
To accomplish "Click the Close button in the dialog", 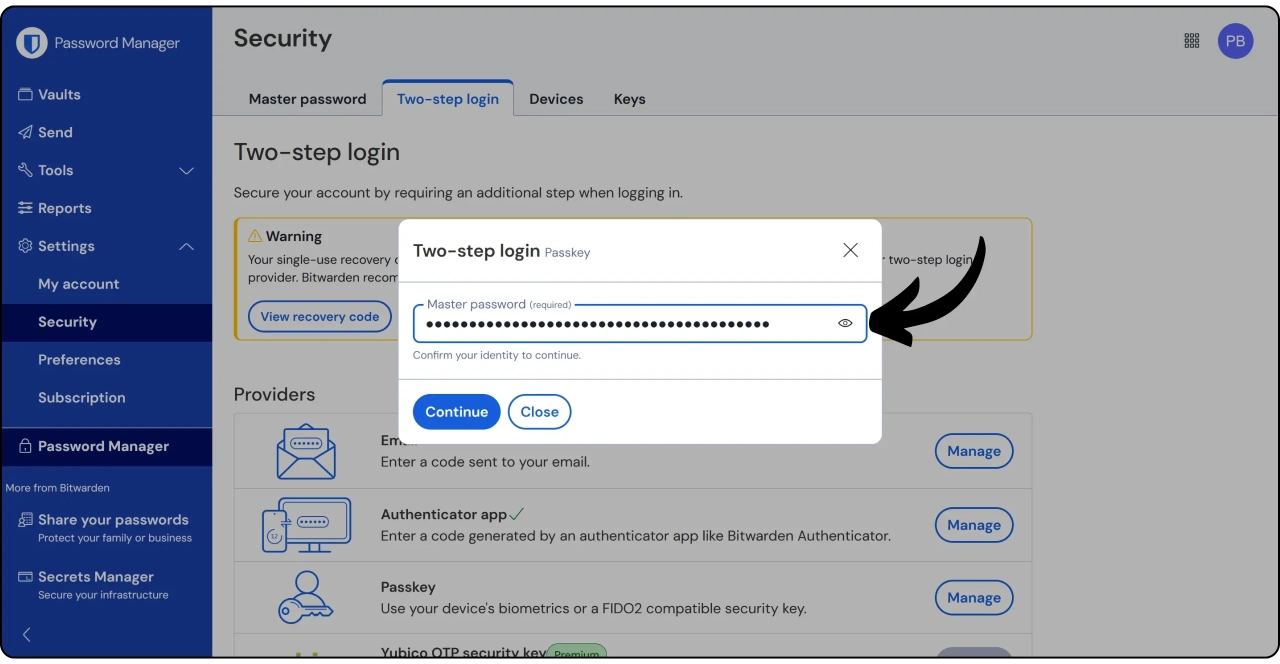I will coord(539,412).
